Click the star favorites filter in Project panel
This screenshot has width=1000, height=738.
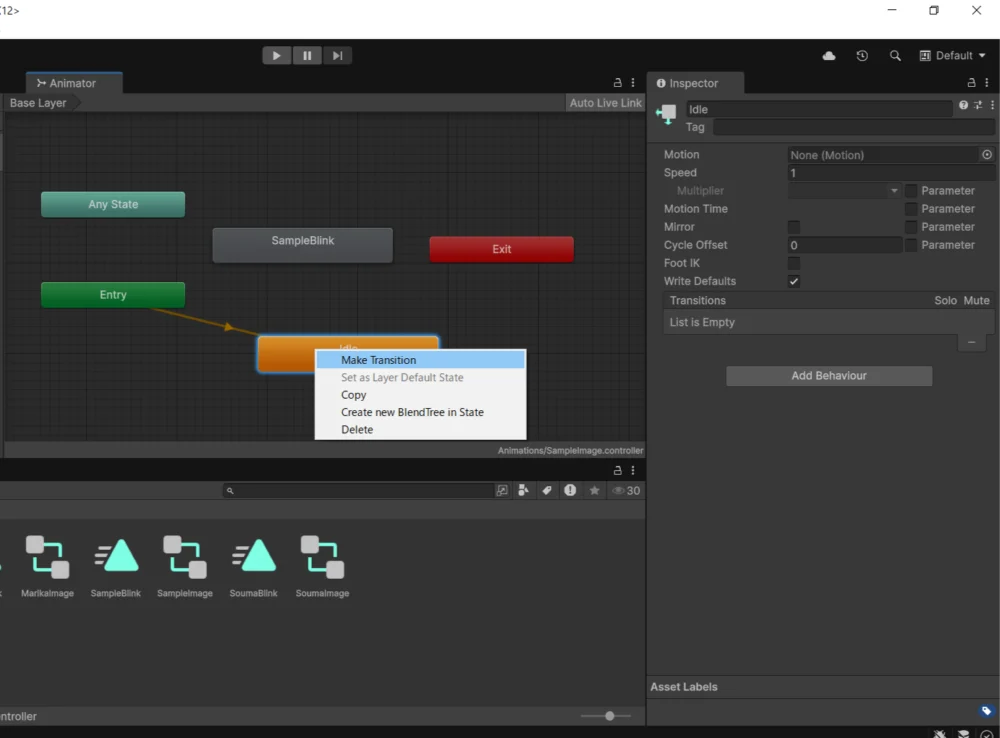click(x=595, y=491)
